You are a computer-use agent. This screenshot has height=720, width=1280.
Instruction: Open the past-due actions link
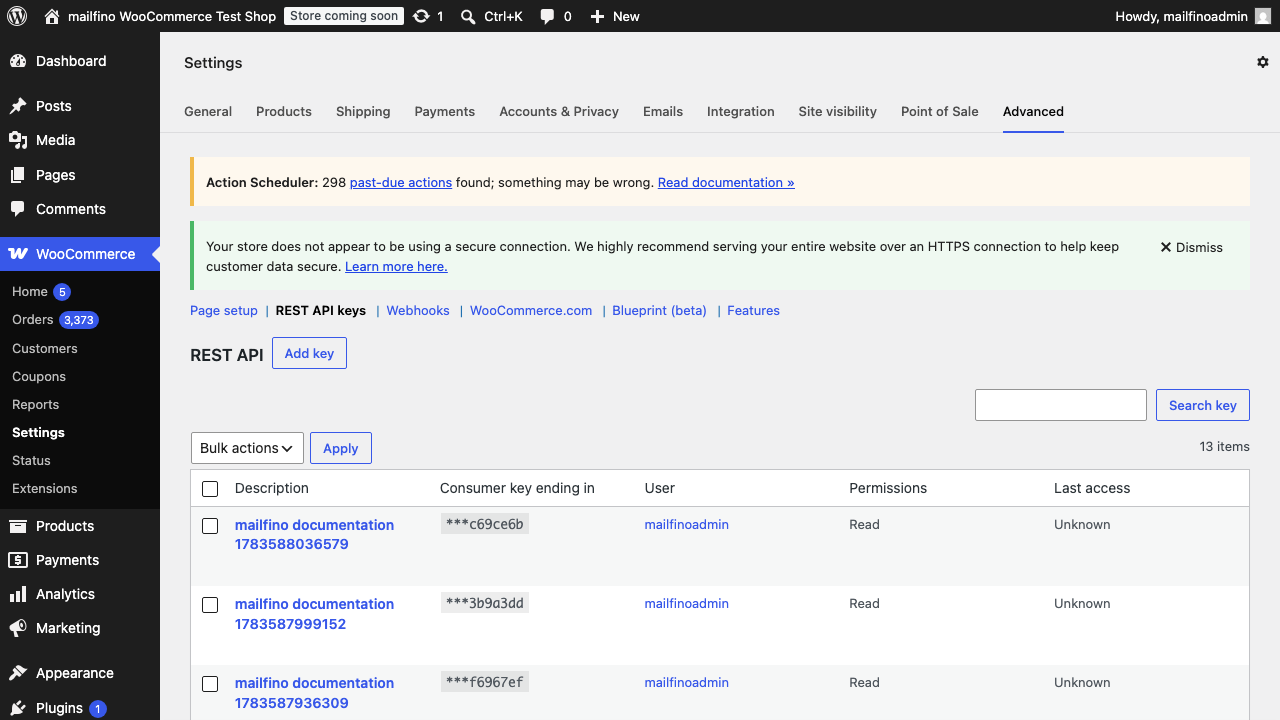point(401,182)
